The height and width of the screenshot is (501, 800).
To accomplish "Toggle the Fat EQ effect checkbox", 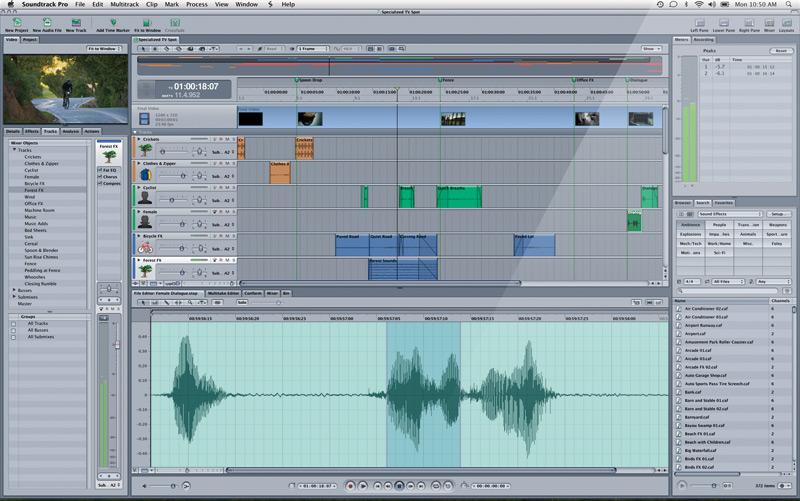I will coord(100,170).
